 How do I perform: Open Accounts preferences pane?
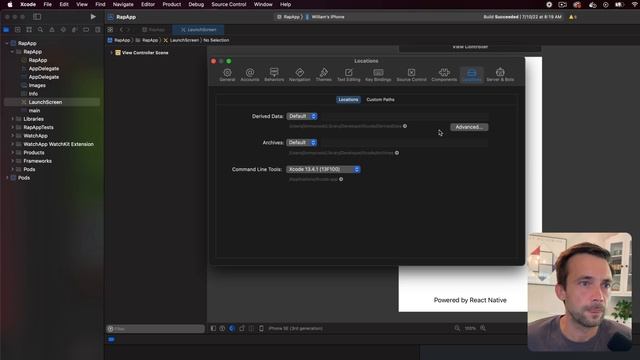[x=250, y=75]
